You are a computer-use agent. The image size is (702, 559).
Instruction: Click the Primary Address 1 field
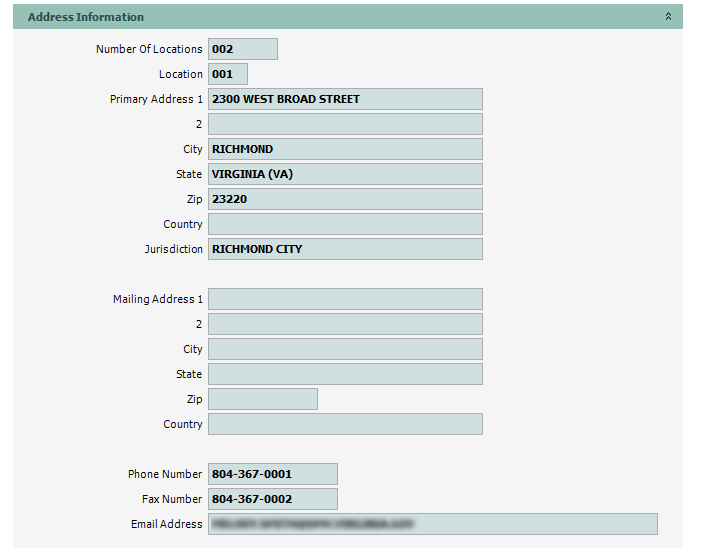[x=345, y=99]
